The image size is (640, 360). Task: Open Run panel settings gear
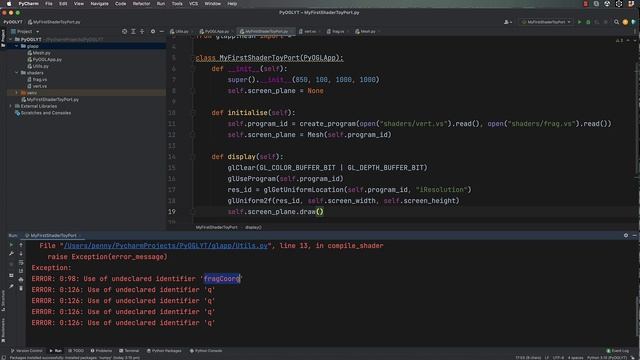coord(626,236)
